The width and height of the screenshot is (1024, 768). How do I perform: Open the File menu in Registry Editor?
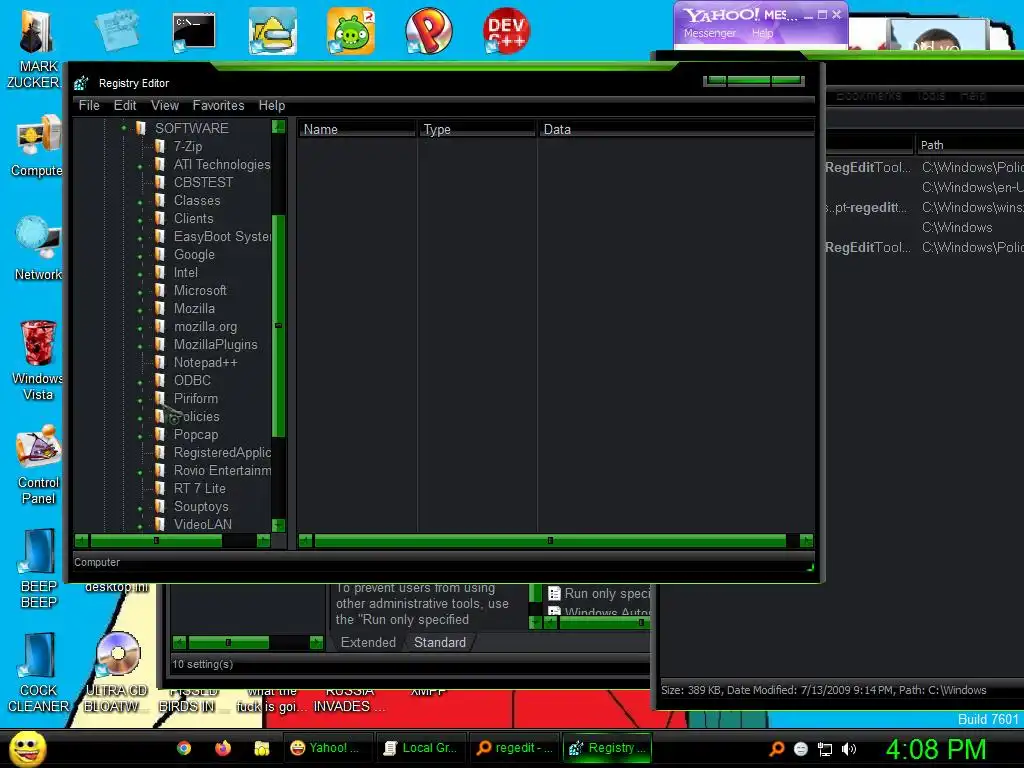(x=89, y=105)
